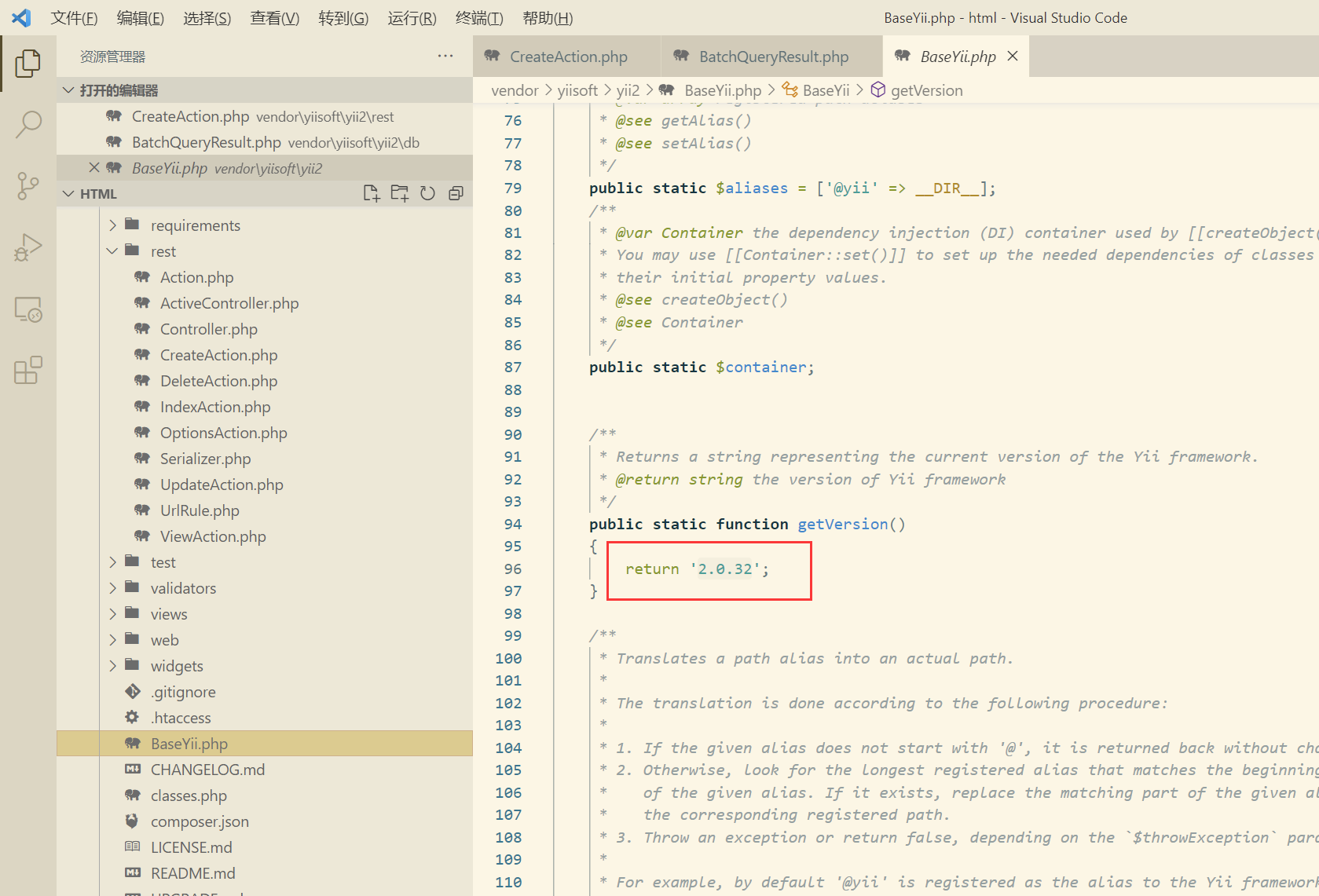This screenshot has width=1319, height=896.
Task: Refresh the explorer file tree
Action: pyautogui.click(x=427, y=193)
